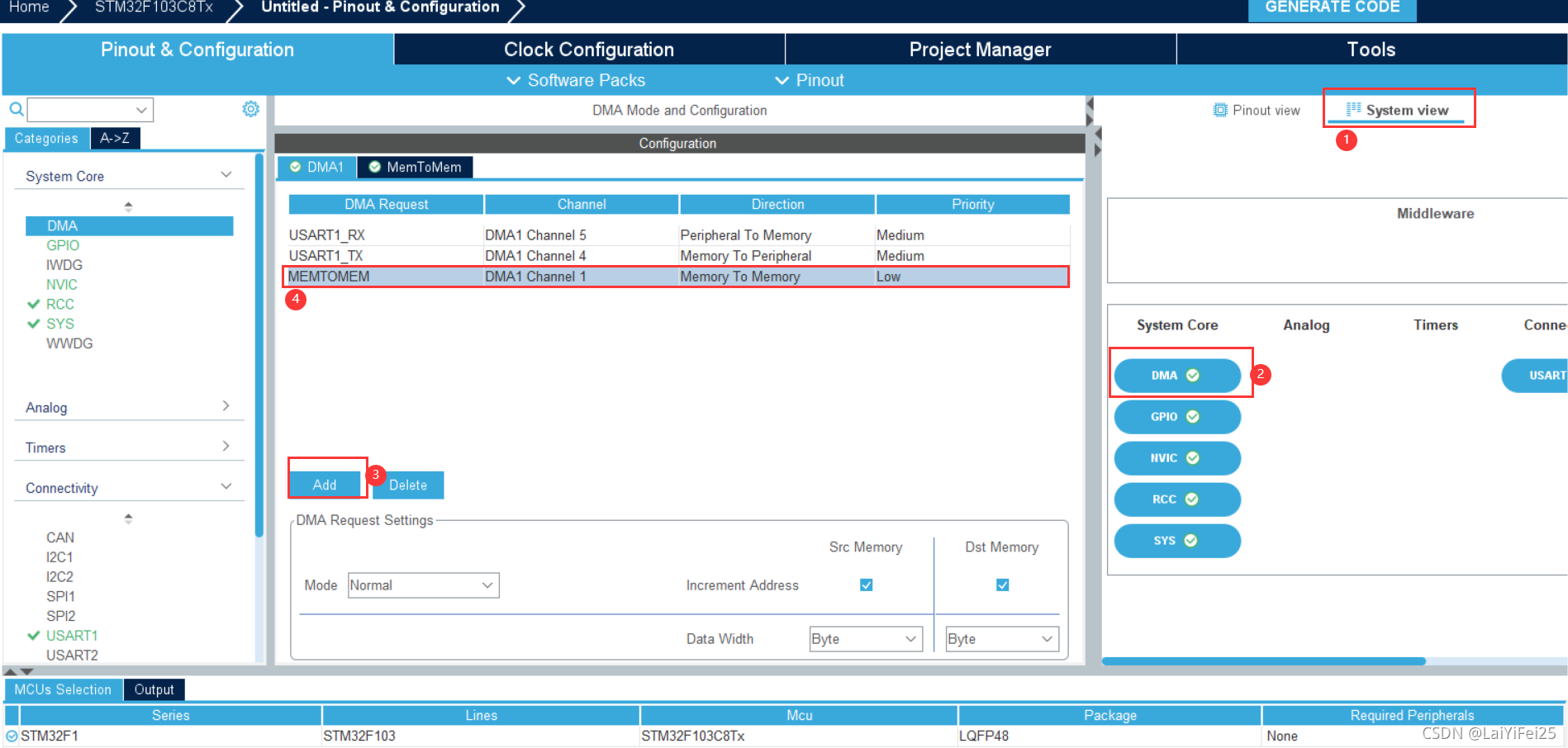Select the USART1_TX DMA request row
Screen dimensions: 1568x748
click(x=678, y=256)
